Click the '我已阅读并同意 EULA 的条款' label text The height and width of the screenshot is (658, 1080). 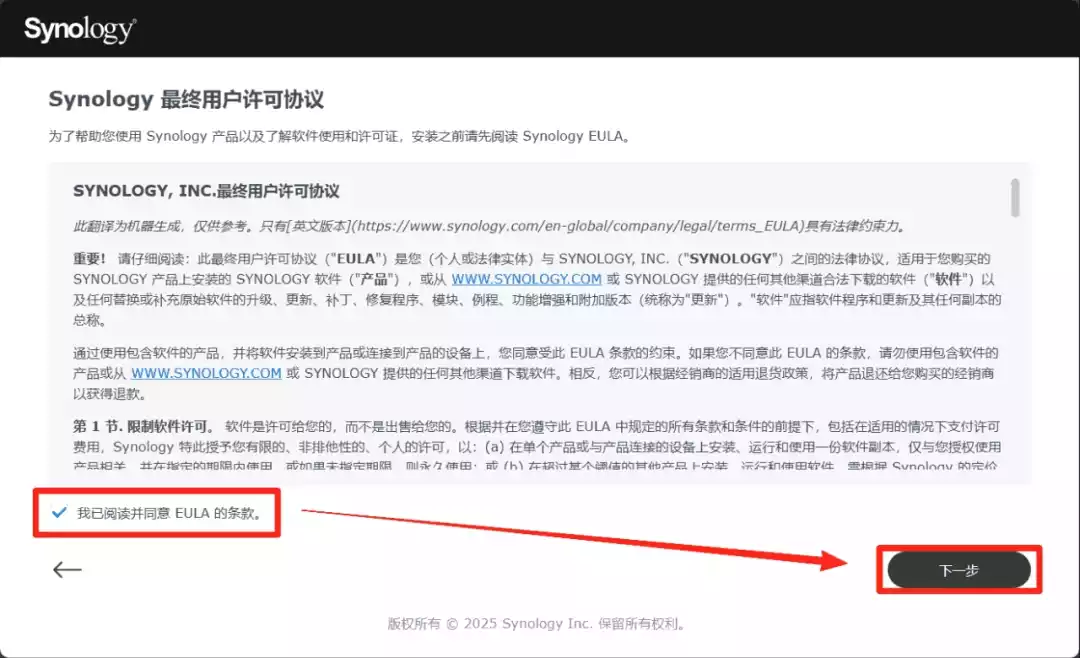coord(170,513)
